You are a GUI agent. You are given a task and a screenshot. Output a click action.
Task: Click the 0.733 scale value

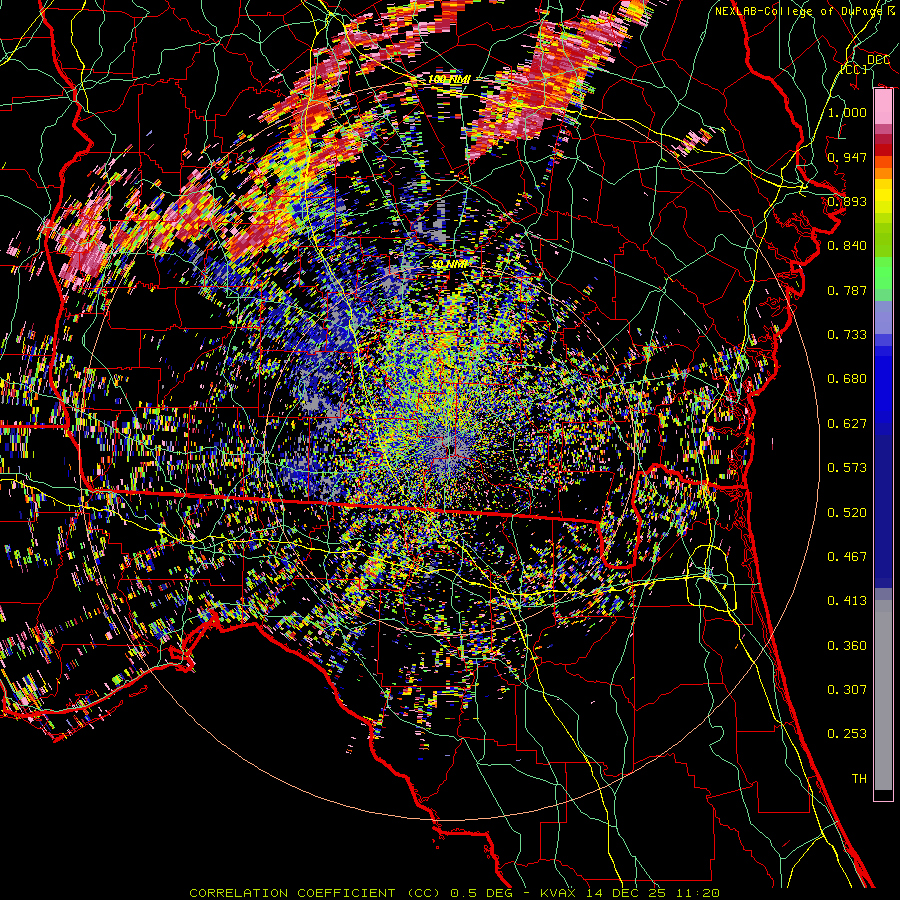pyautogui.click(x=847, y=335)
